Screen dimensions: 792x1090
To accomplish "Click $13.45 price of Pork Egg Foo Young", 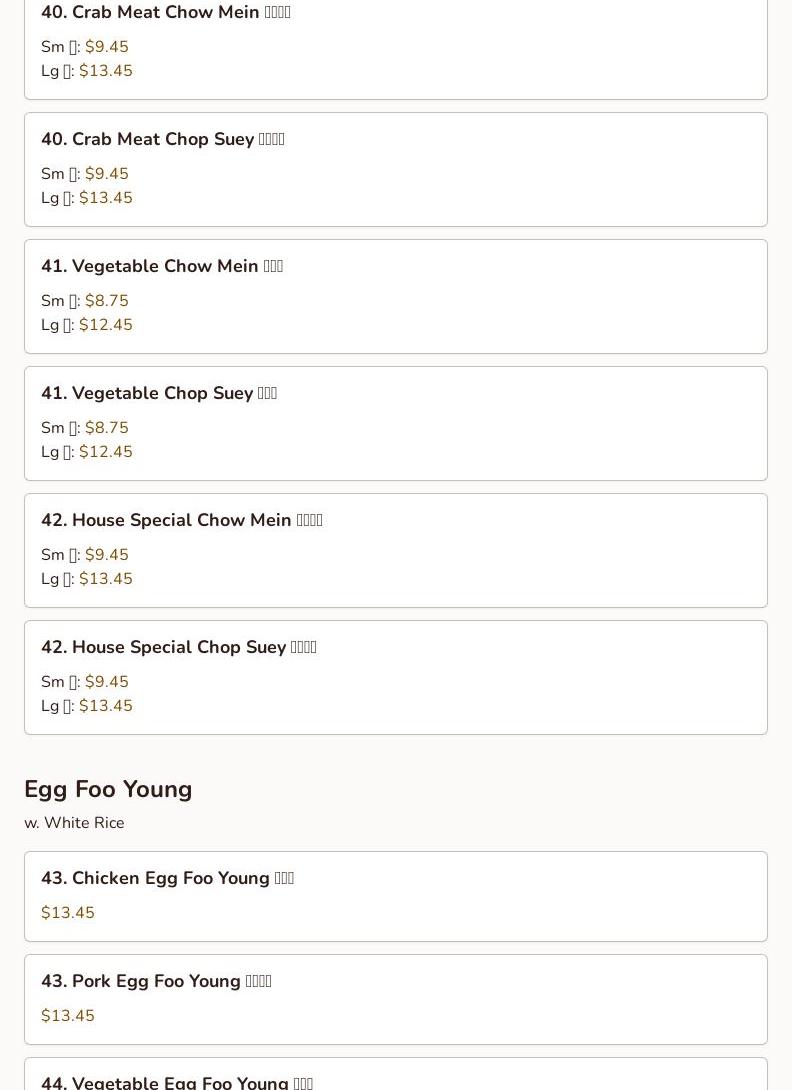I will point(67,1016).
